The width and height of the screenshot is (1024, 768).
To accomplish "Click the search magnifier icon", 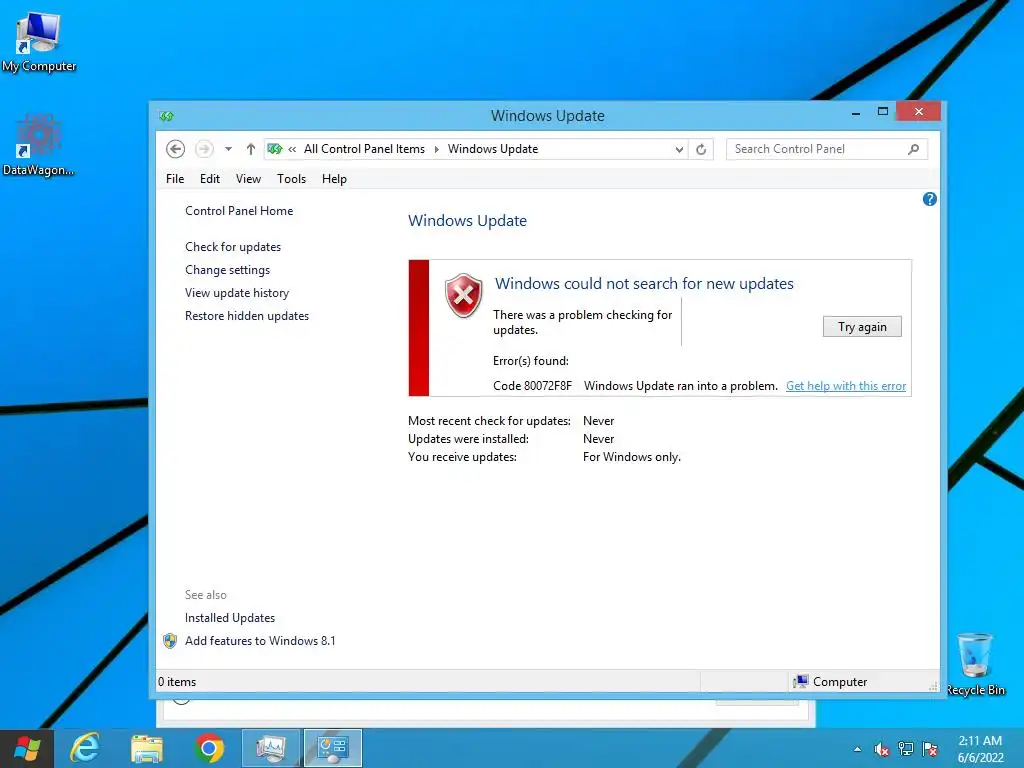I will tap(914, 149).
